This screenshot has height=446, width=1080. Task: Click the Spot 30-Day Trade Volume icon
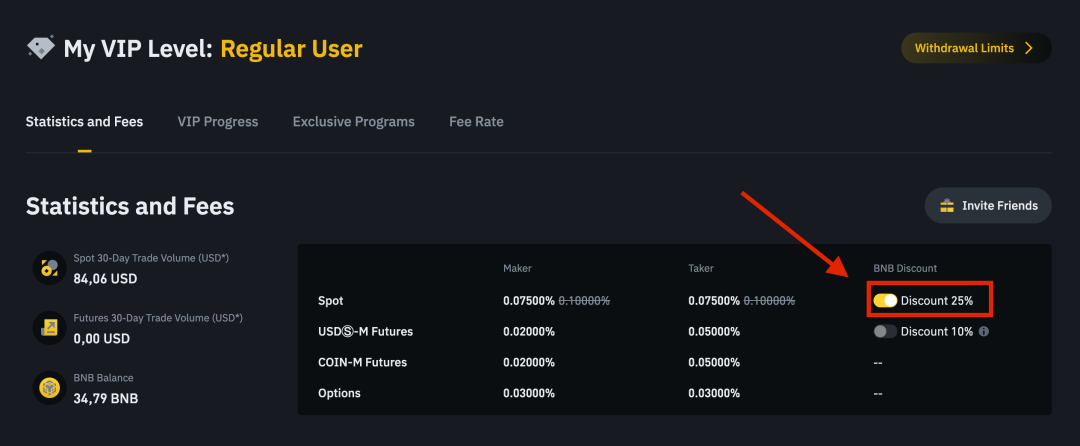point(50,268)
